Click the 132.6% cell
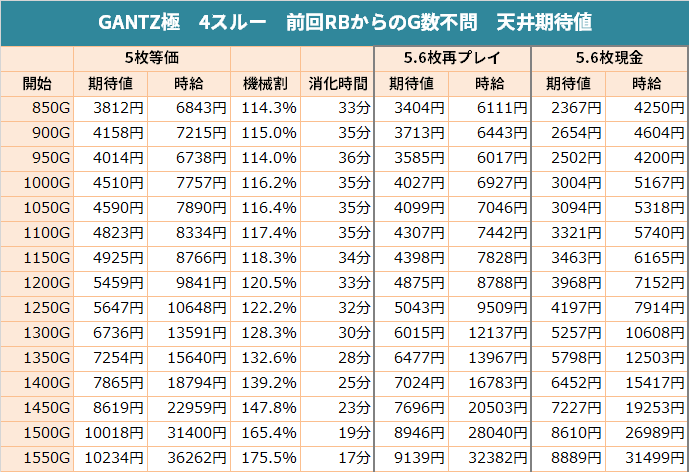The height and width of the screenshot is (472, 689). (x=265, y=359)
